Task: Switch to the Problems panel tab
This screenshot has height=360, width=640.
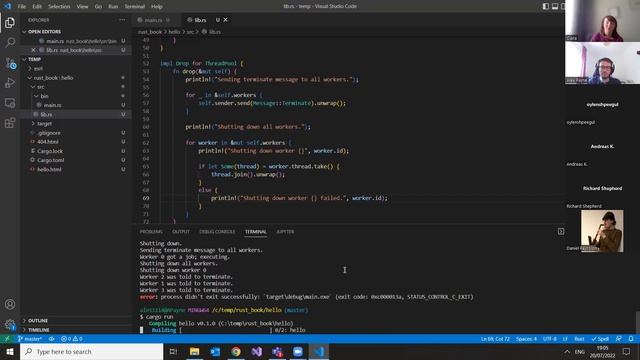Action: [x=151, y=231]
